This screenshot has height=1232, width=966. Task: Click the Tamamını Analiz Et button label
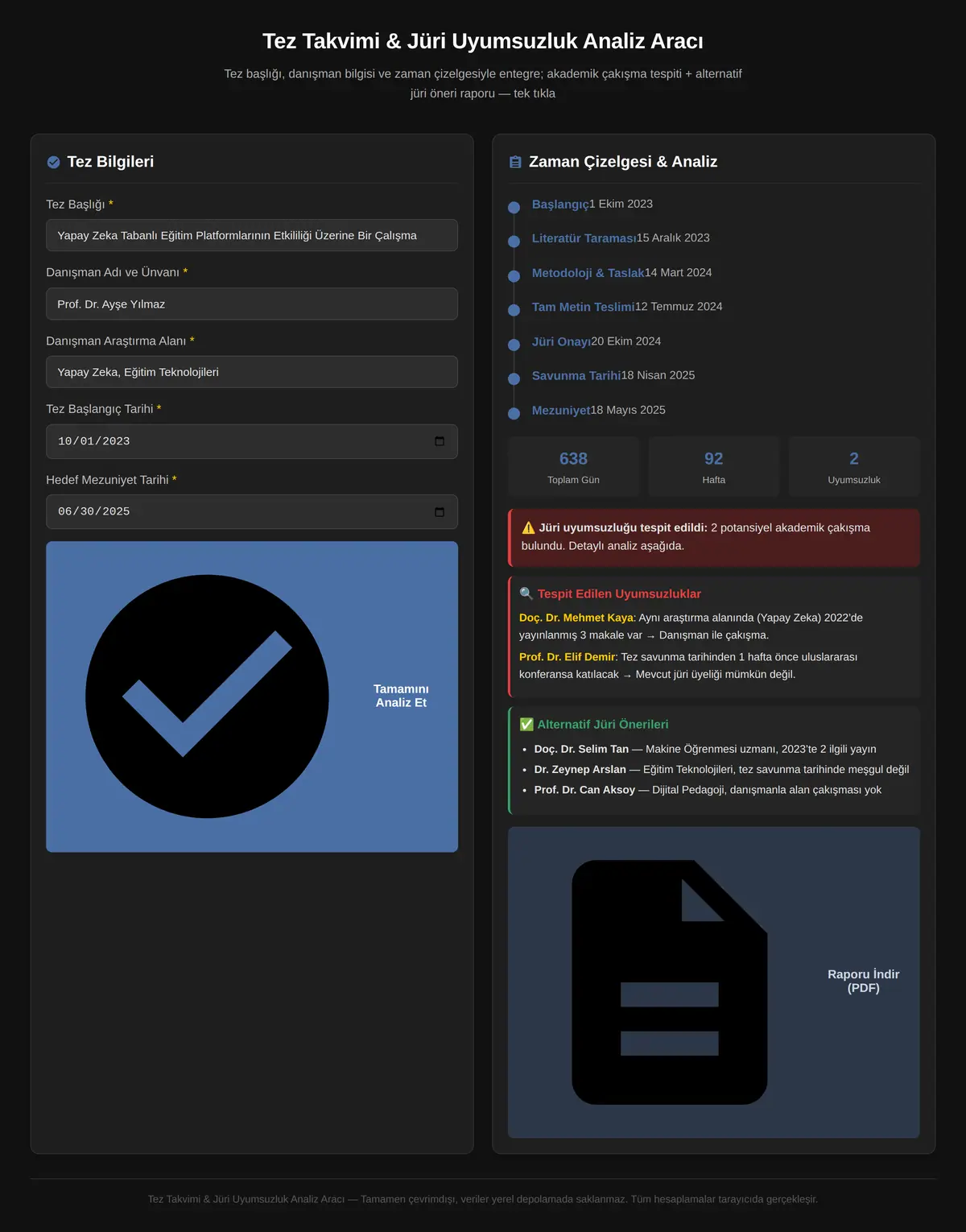click(401, 696)
